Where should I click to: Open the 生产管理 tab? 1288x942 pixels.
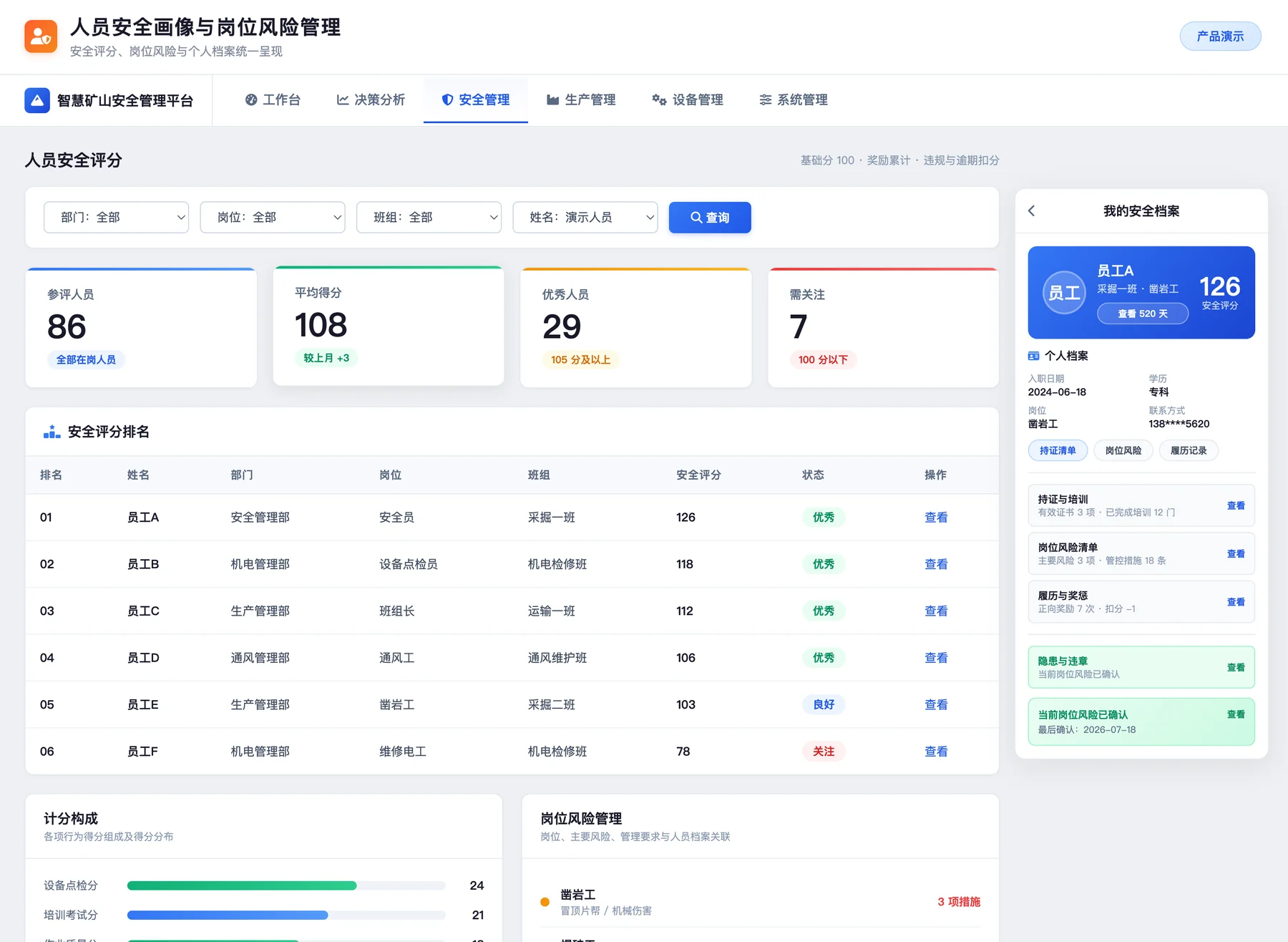point(581,100)
